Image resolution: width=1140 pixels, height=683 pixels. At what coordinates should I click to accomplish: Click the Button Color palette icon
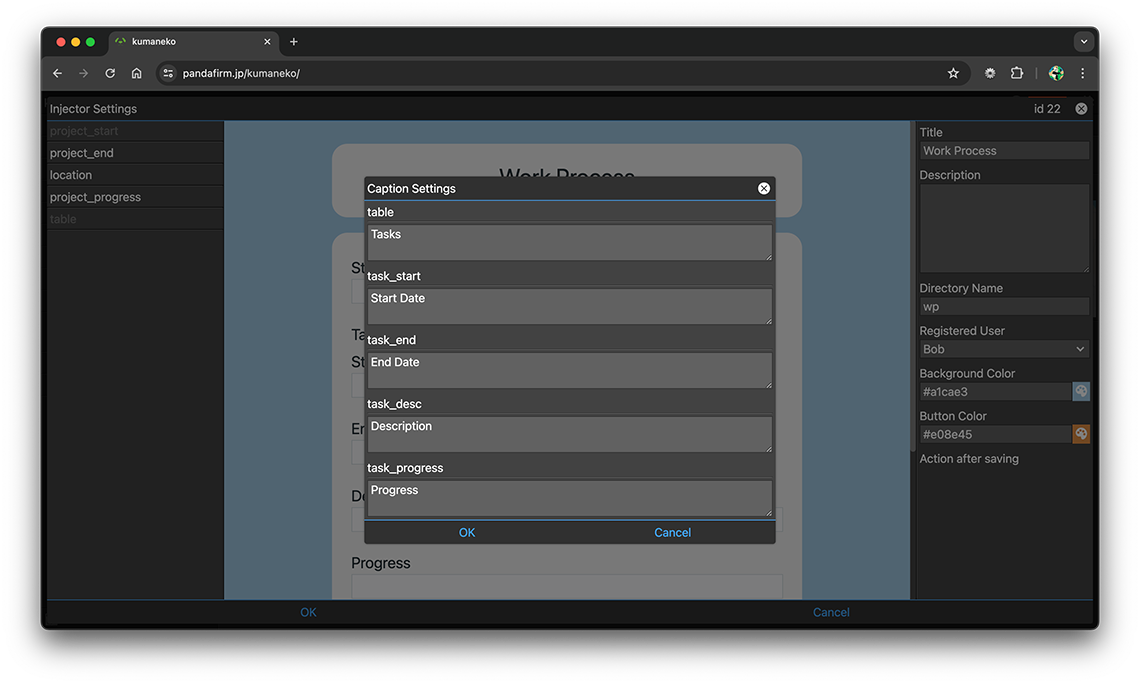1081,434
